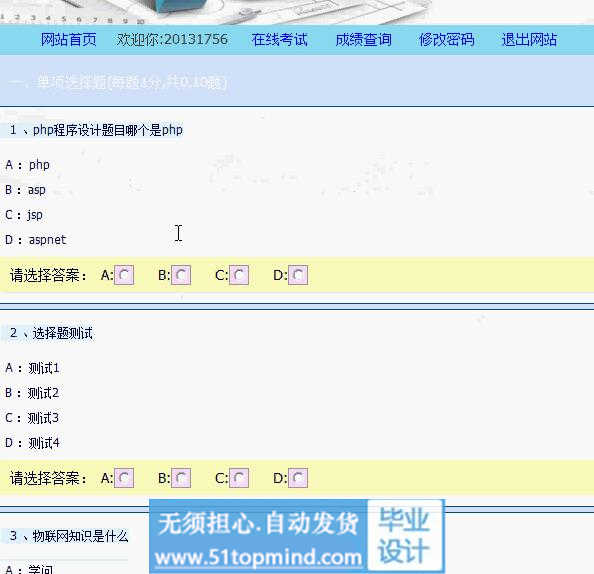Select radio C for question 2
The image size is (594, 574).
click(239, 478)
